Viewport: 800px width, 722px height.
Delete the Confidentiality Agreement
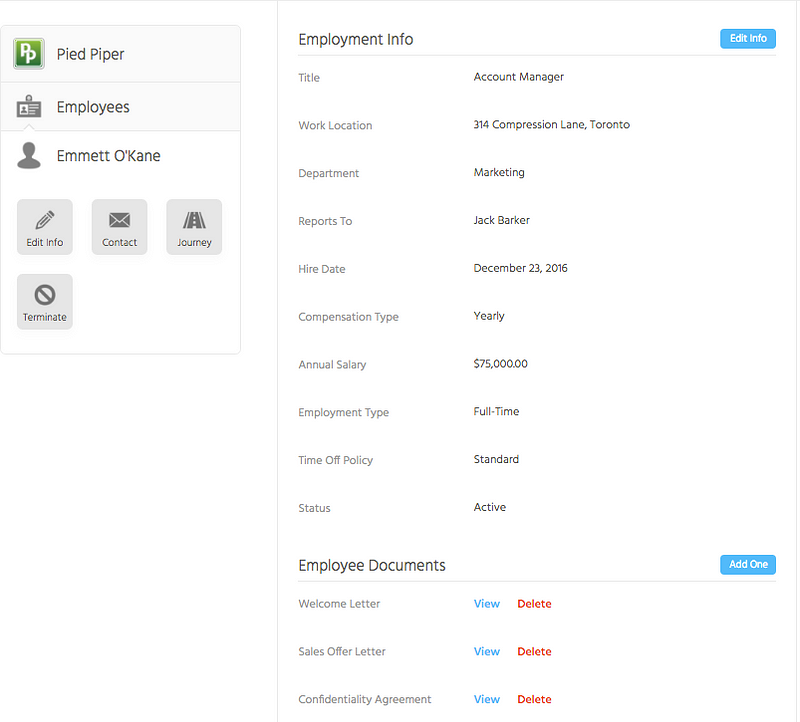click(534, 700)
